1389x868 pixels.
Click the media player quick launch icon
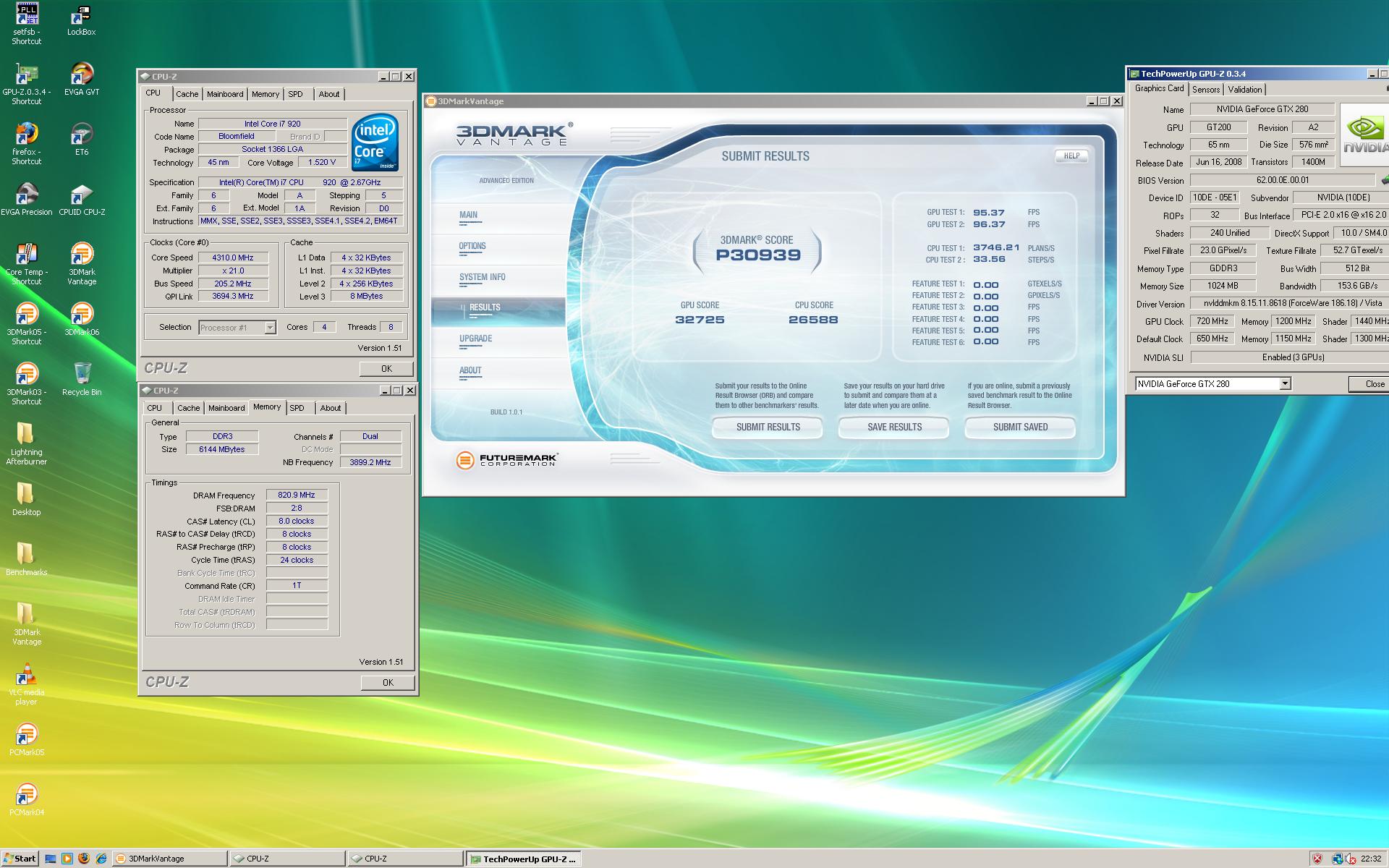67,859
